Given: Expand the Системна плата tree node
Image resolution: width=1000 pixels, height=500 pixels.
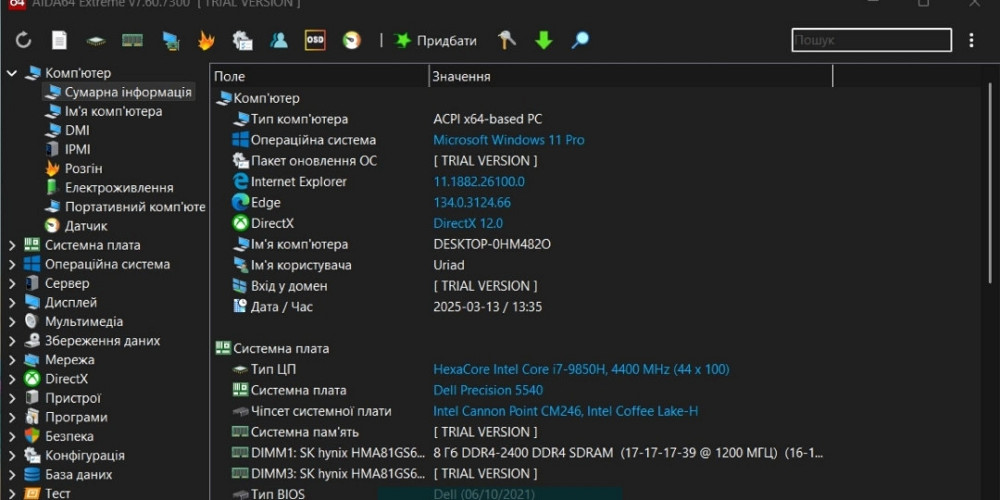Looking at the screenshot, I should tap(11, 245).
